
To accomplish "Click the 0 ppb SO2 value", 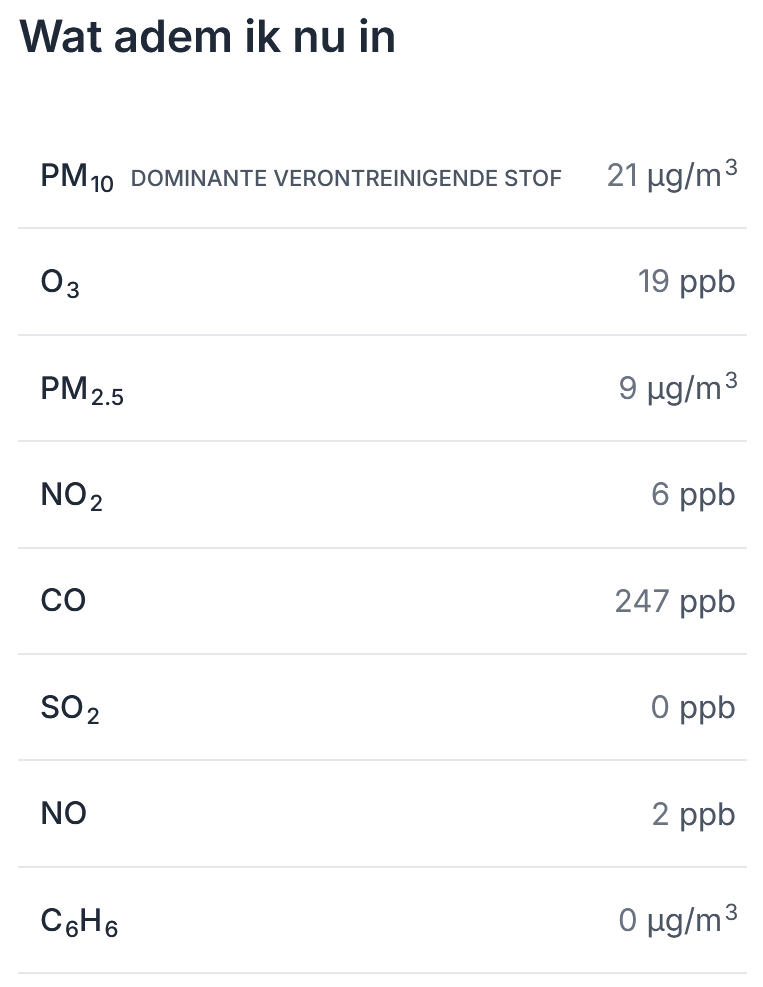I will click(x=693, y=708).
